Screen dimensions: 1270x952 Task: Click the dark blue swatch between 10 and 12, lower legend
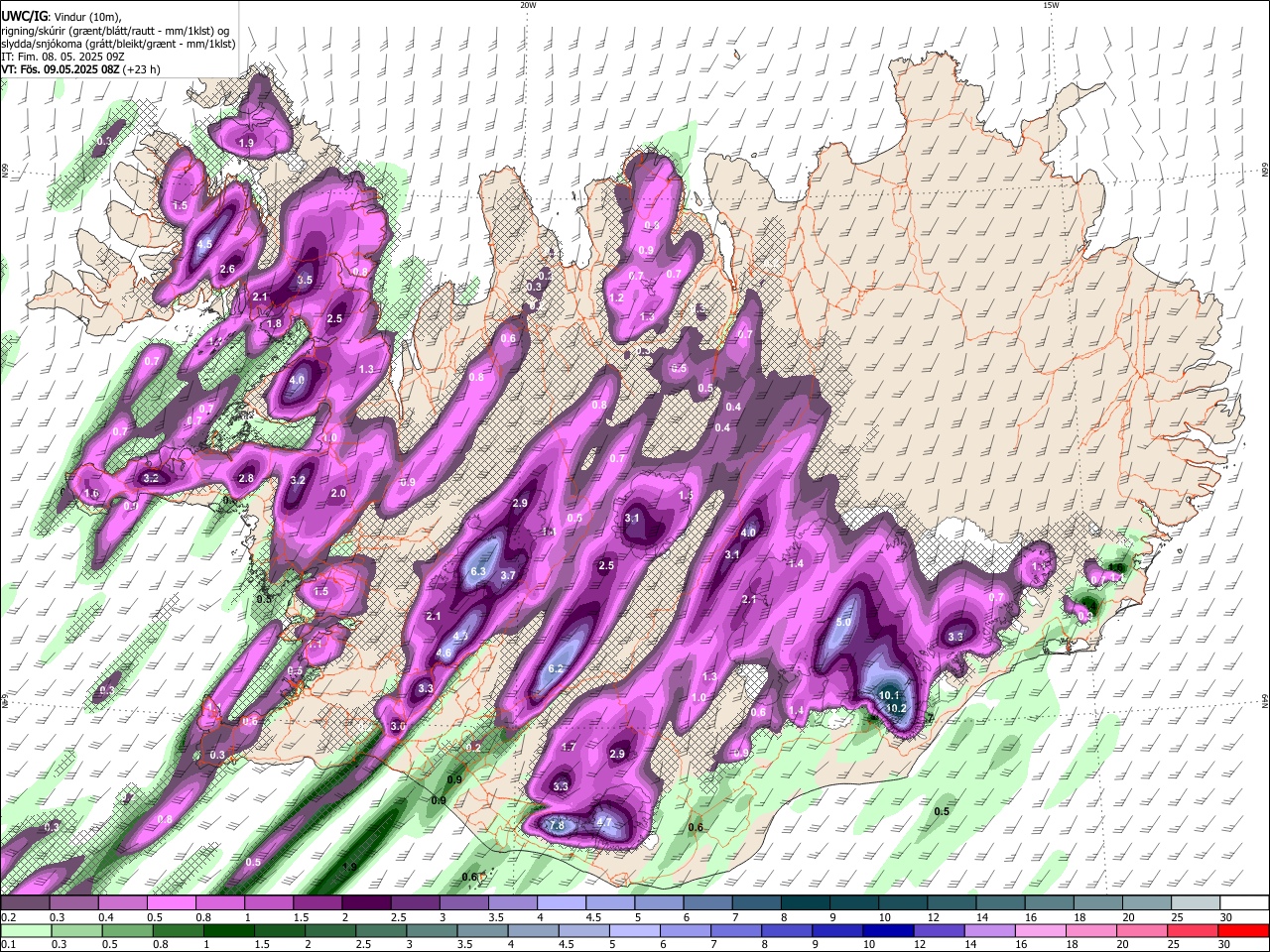[x=886, y=930]
